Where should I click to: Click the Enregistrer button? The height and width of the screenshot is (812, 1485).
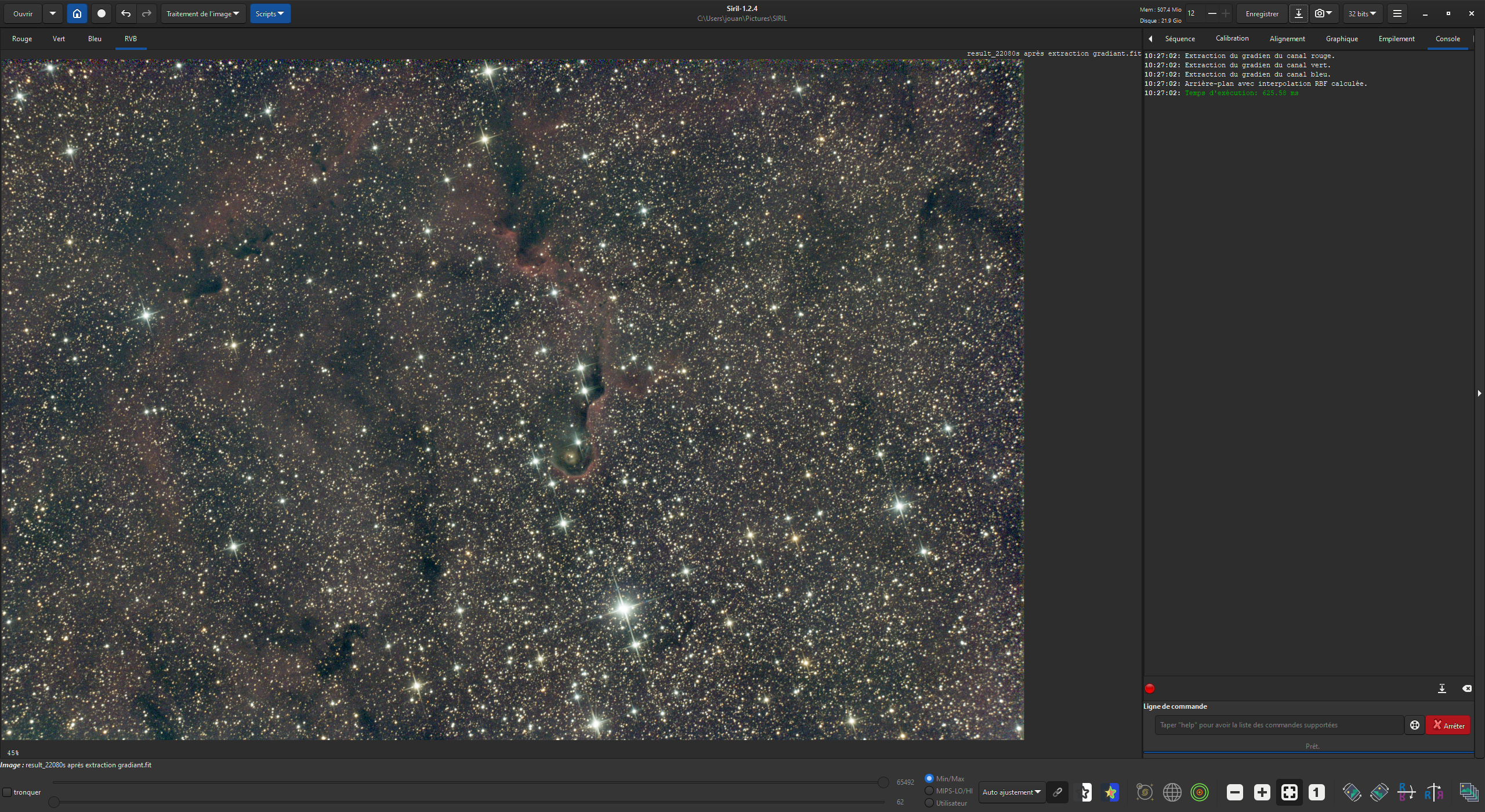pyautogui.click(x=1262, y=13)
